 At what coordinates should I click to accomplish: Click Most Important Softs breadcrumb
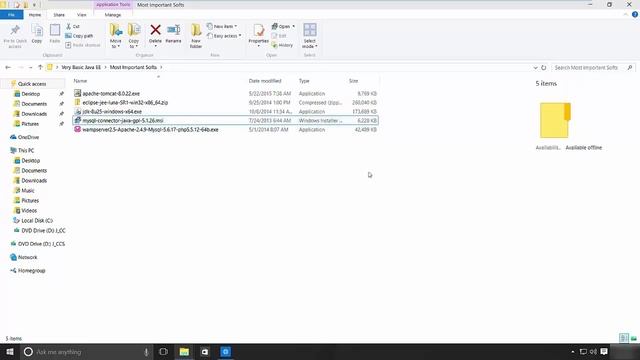click(133, 67)
